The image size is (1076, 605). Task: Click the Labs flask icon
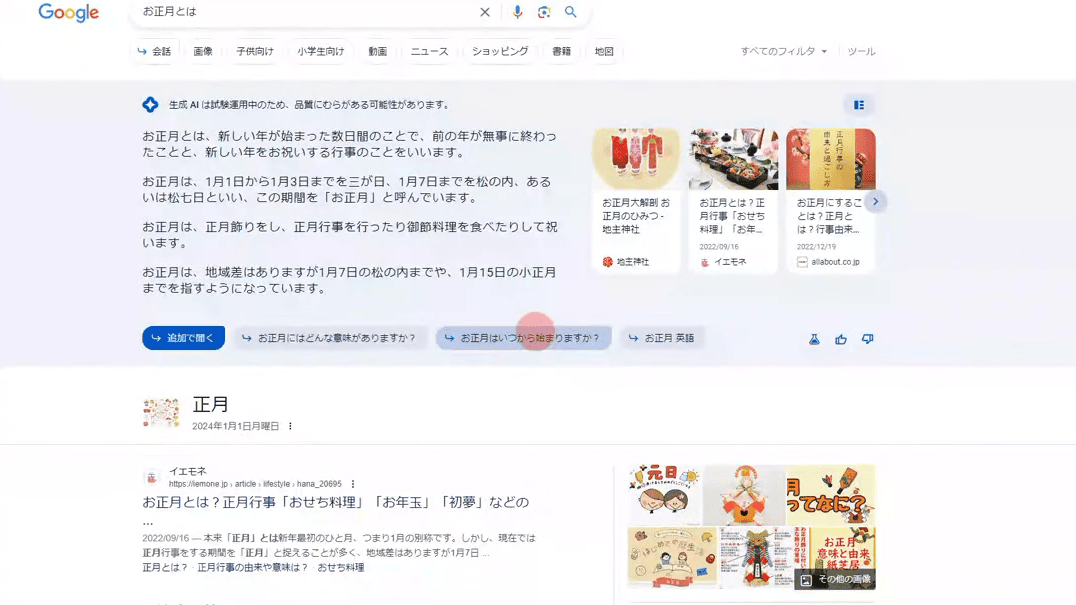[814, 339]
